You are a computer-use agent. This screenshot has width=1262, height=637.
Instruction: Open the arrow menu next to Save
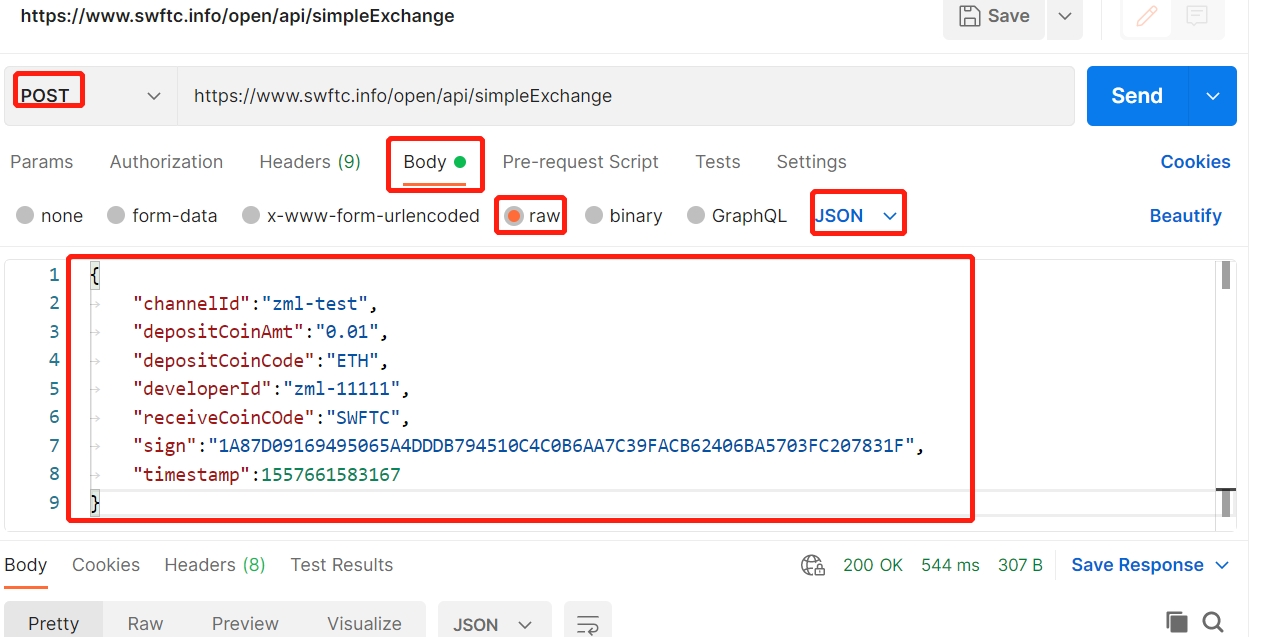pyautogui.click(x=1064, y=16)
